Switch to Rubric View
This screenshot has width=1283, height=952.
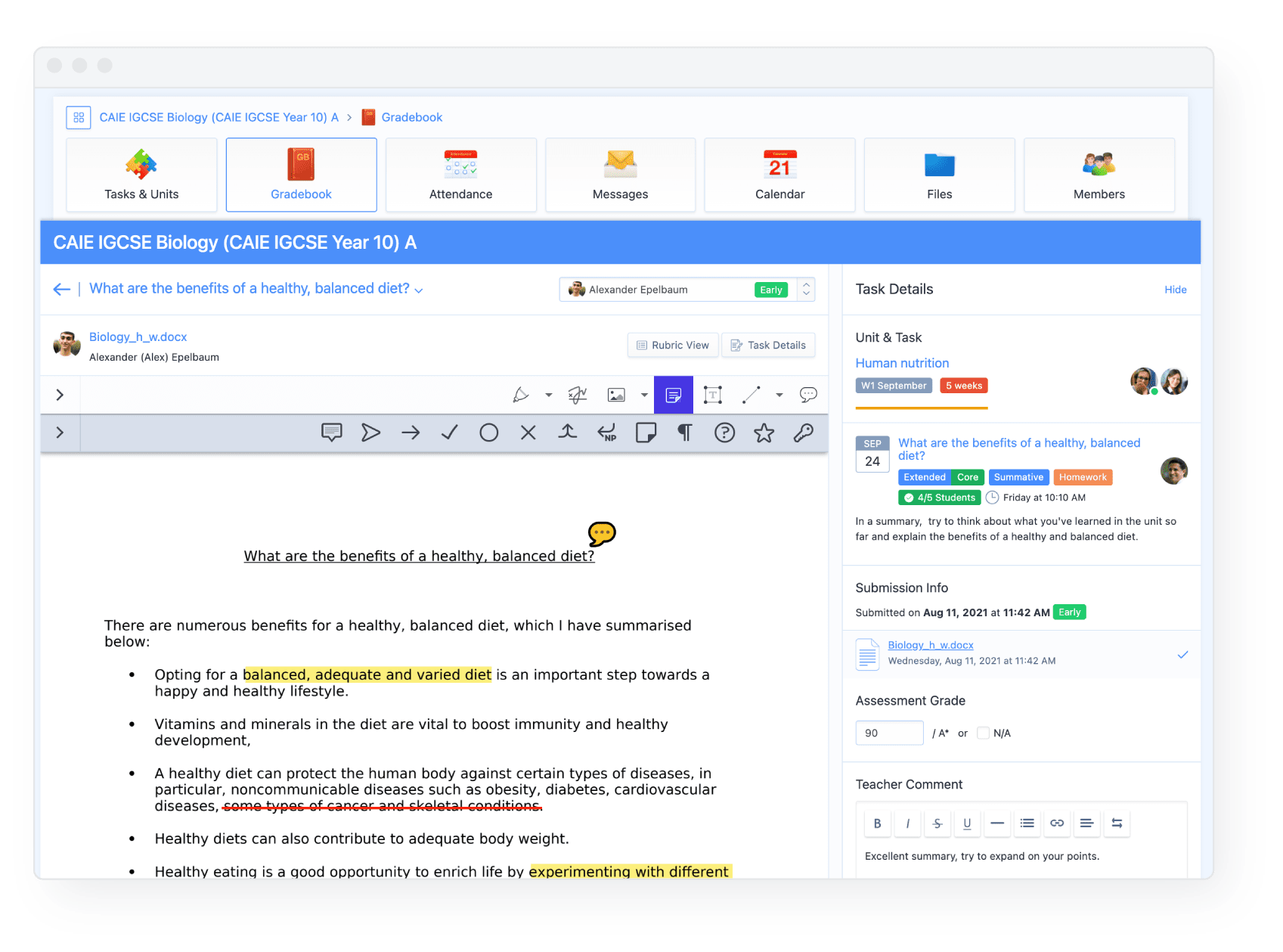click(673, 345)
